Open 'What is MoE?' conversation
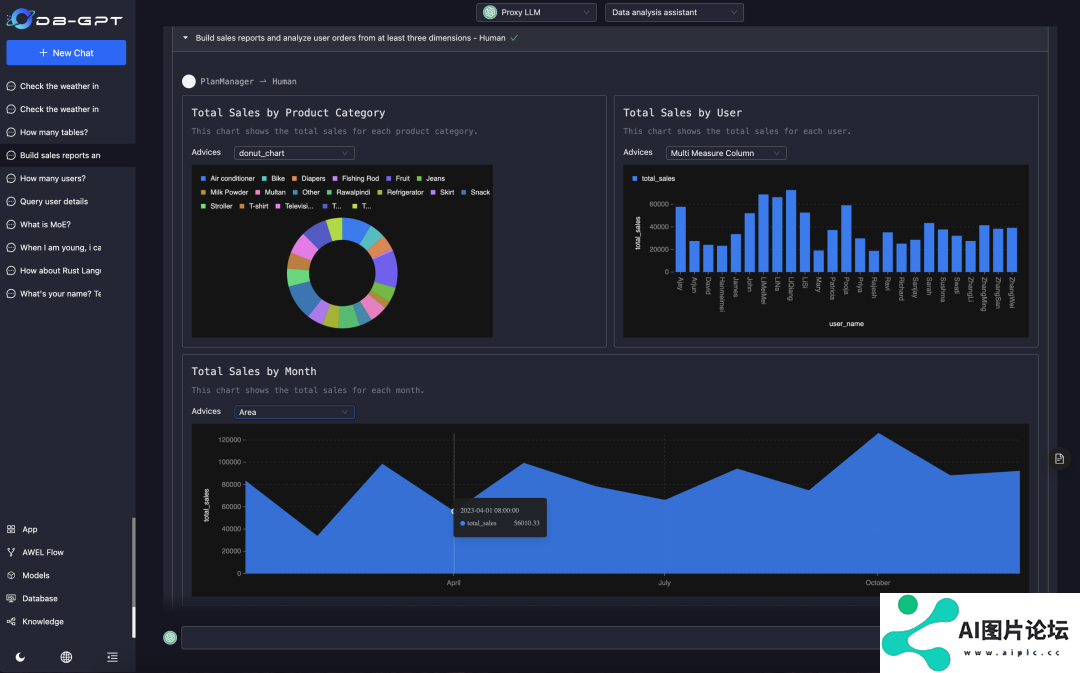The height and width of the screenshot is (673, 1080). 45,225
